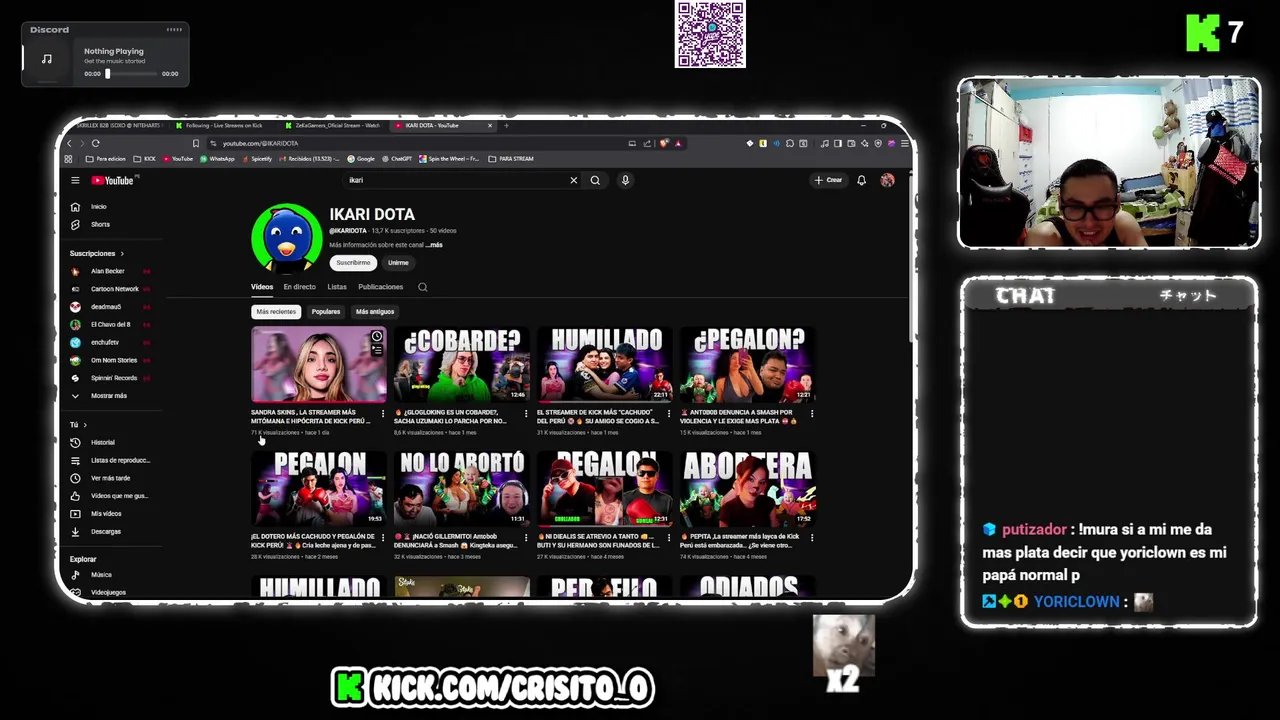Select the Más antiguos filter chip
Image resolution: width=1280 pixels, height=720 pixels.
375,311
